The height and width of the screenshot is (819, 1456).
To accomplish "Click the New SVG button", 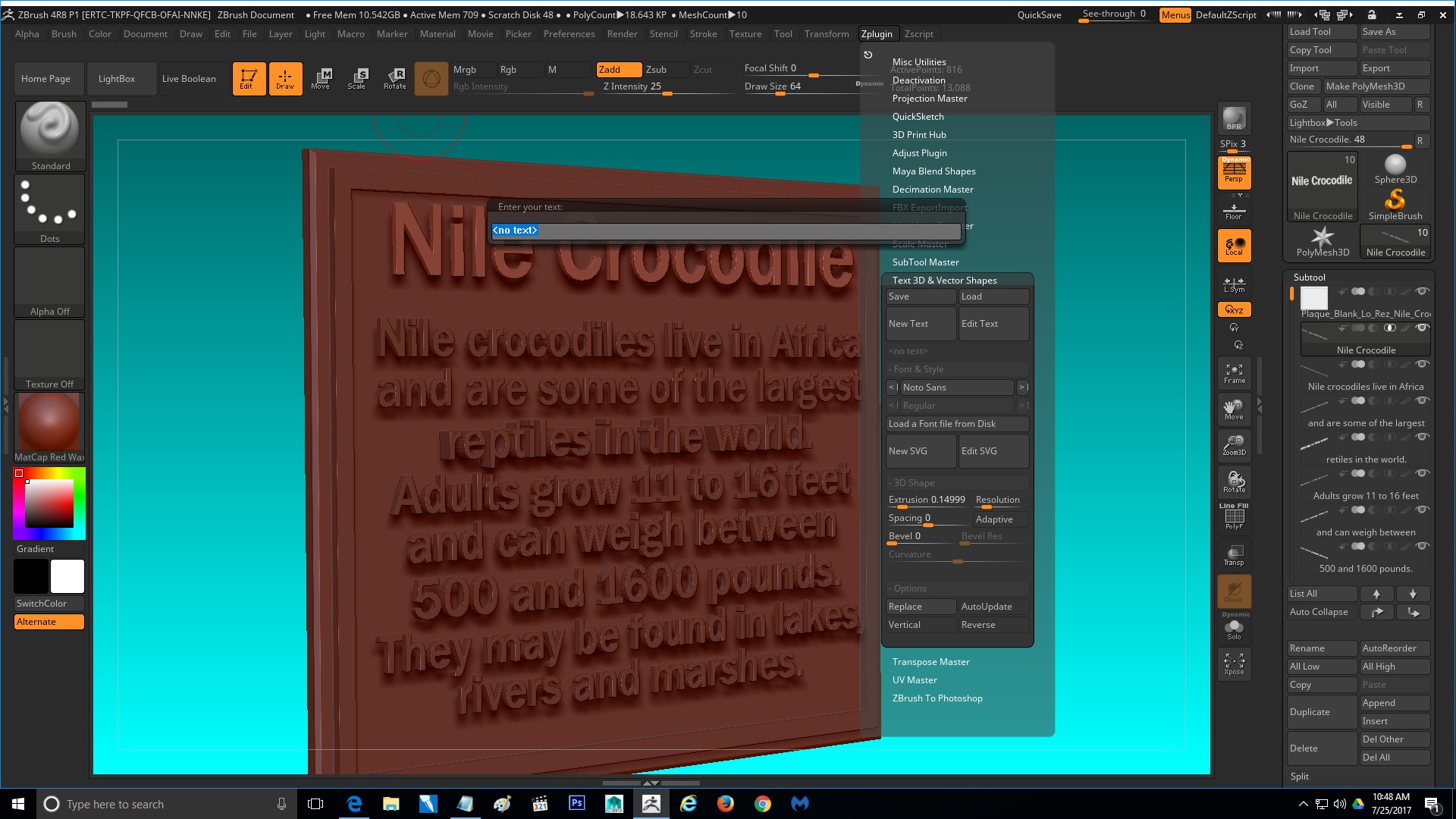I will [x=921, y=451].
